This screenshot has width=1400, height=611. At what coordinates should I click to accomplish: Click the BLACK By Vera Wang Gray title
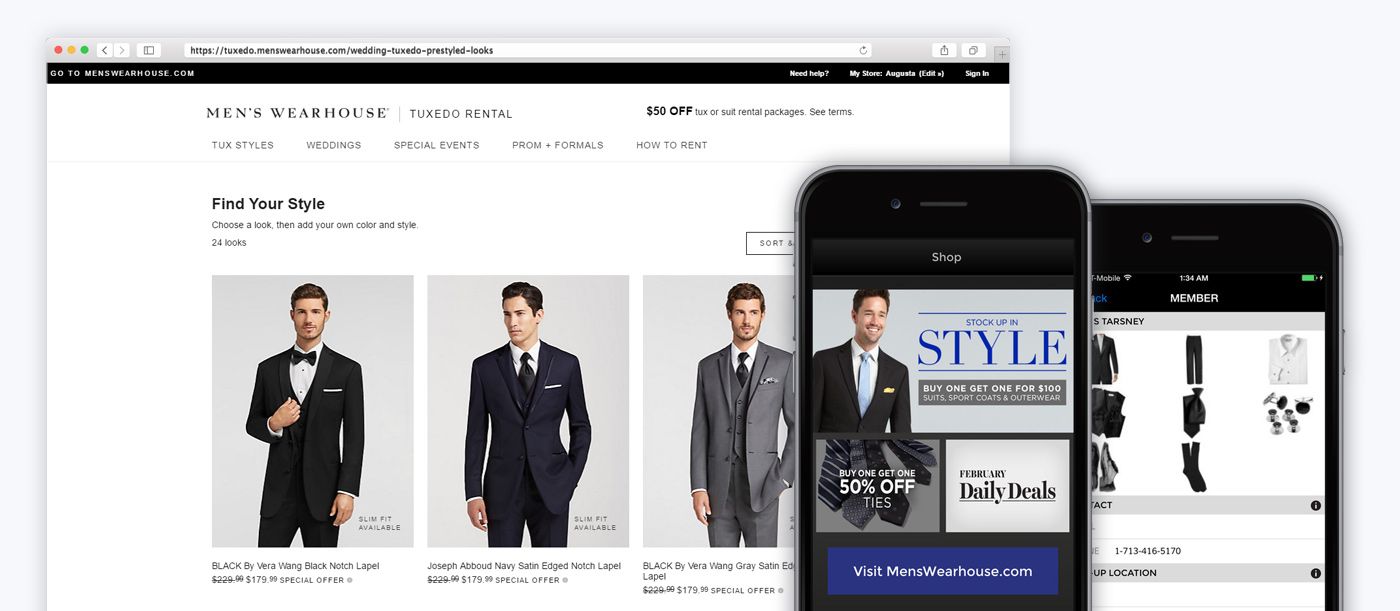click(720, 571)
